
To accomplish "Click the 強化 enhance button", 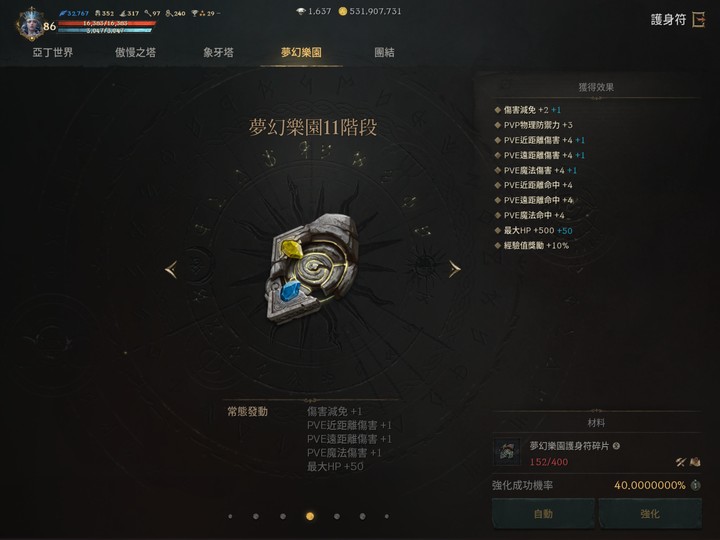I will coord(650,513).
